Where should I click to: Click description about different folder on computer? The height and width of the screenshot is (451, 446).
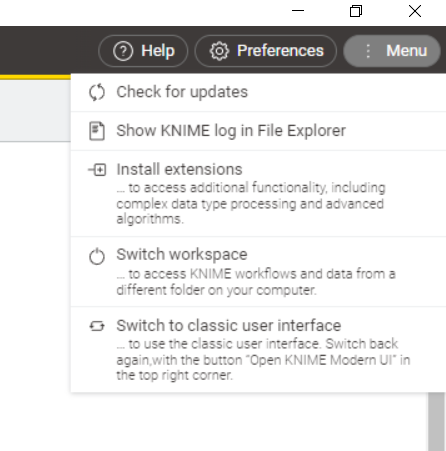256,282
